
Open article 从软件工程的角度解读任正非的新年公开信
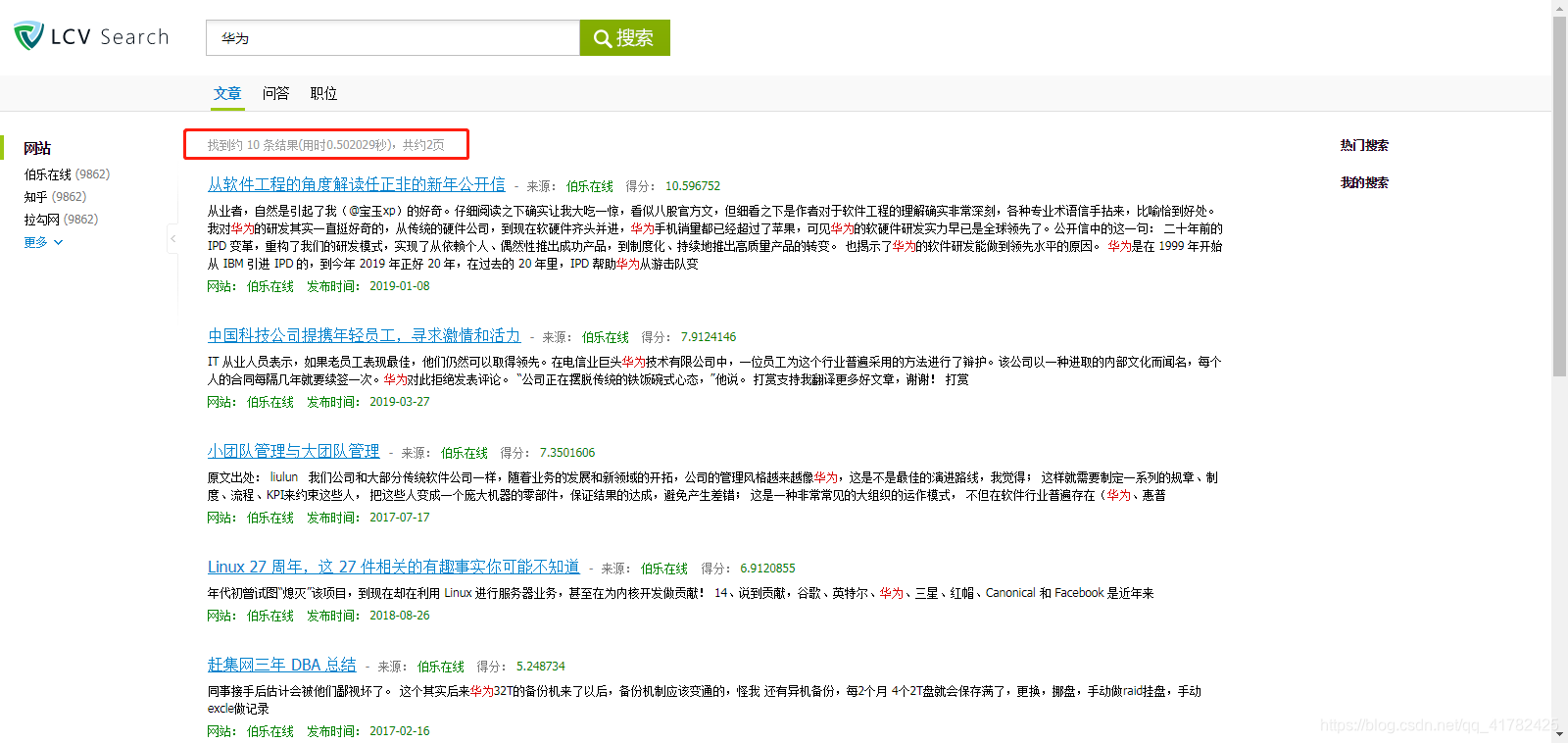[356, 184]
